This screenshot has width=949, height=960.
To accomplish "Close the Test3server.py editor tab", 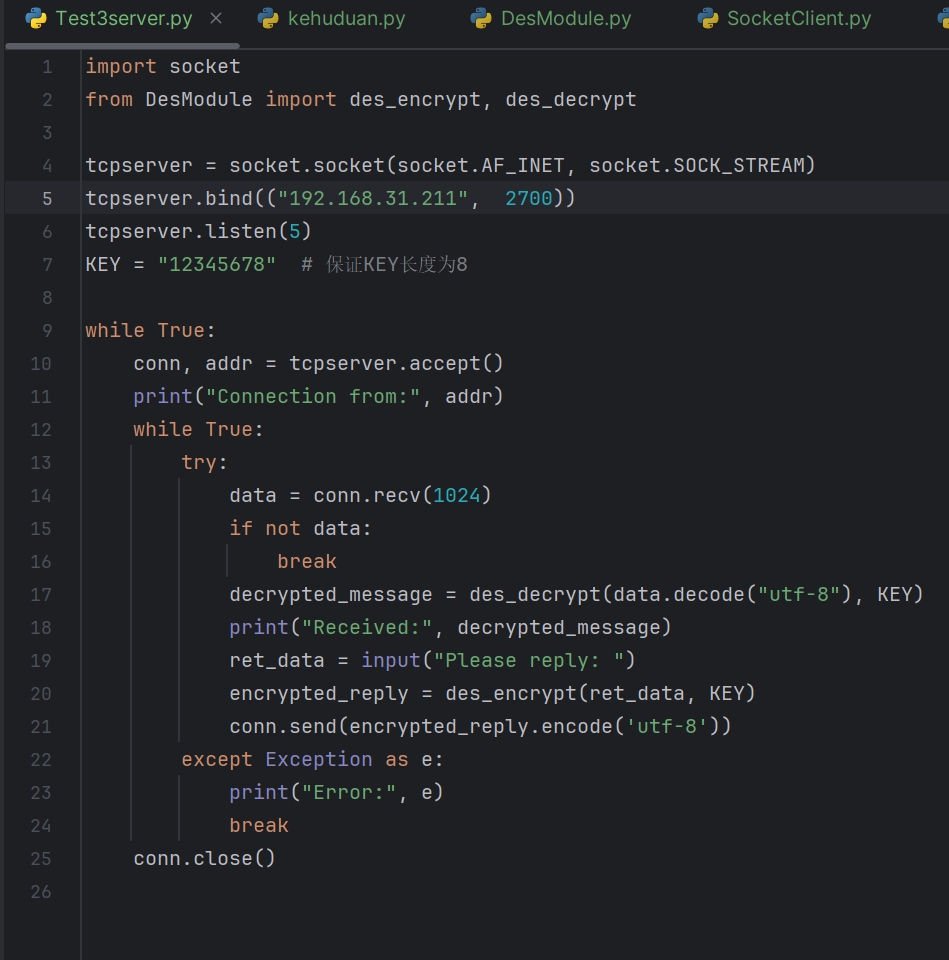I will (216, 18).
